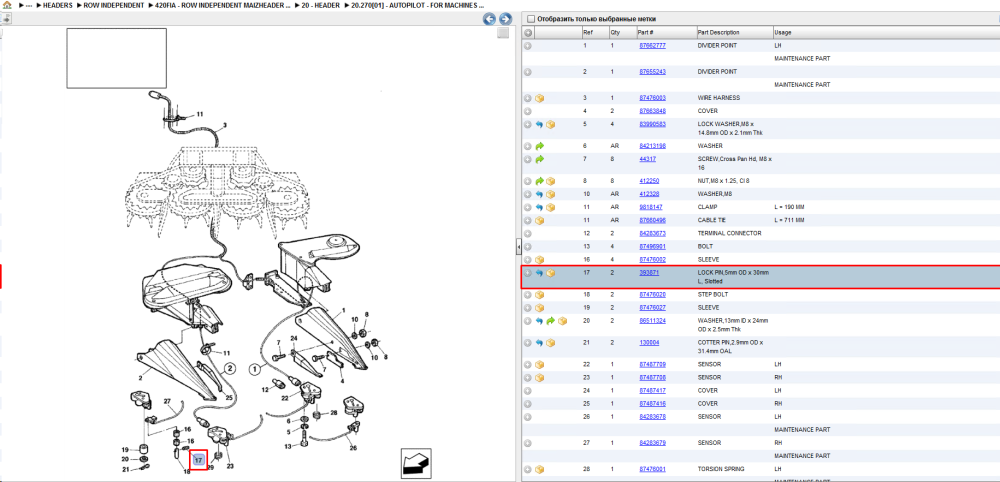Viewport: 1000px width, 482px height.
Task: Select the 'COTTER PIN,2.9mm OD' description cell
Action: 730,346
